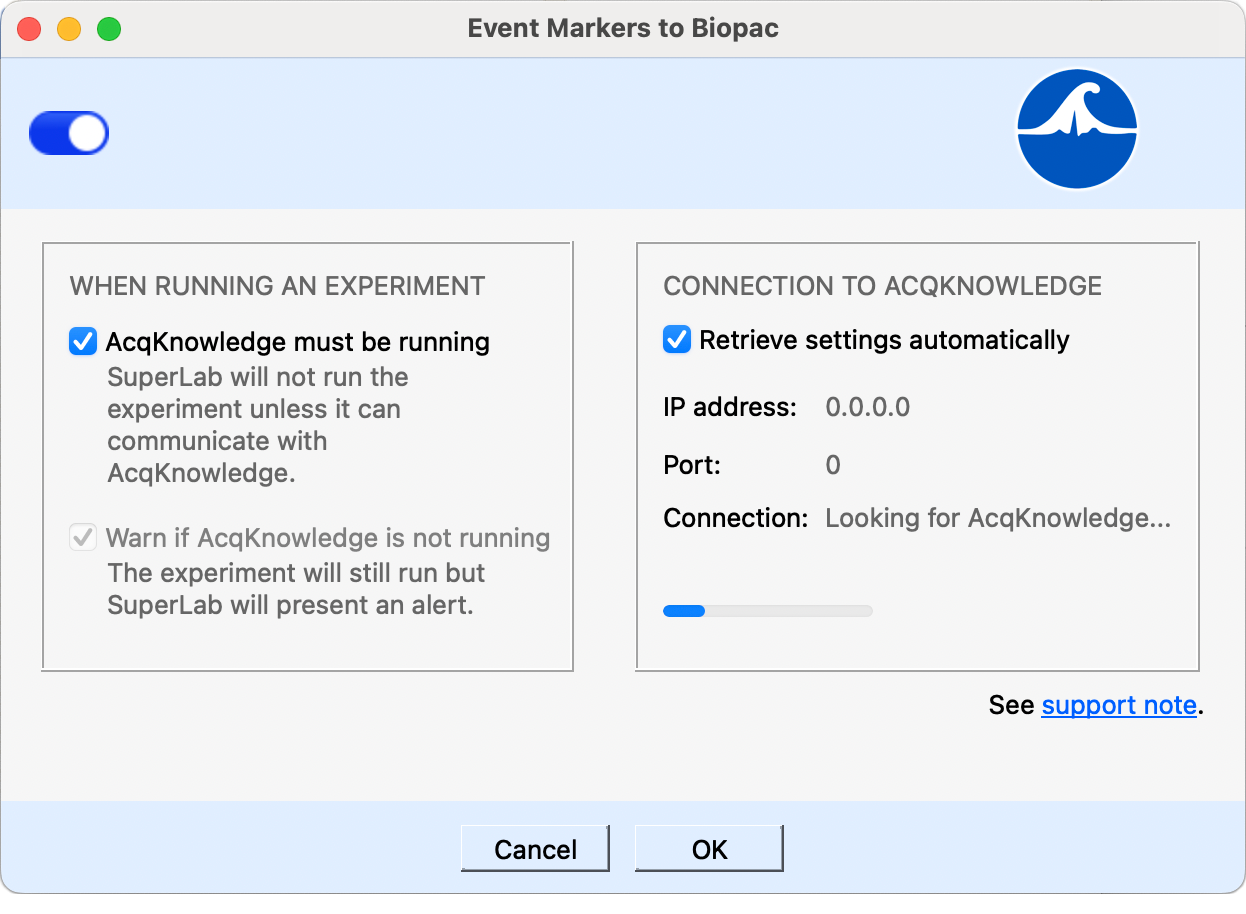This screenshot has width=1246, height=914.
Task: Toggle "Warn if AcqKnowledge is not running"
Action: click(x=82, y=538)
